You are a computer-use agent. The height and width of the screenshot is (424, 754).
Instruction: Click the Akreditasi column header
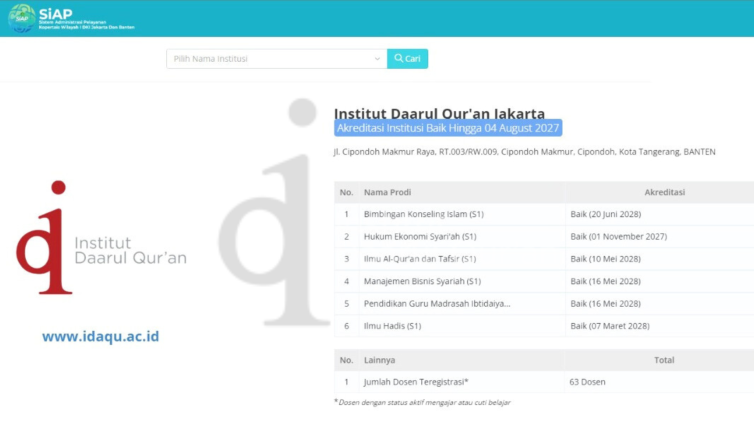(665, 192)
